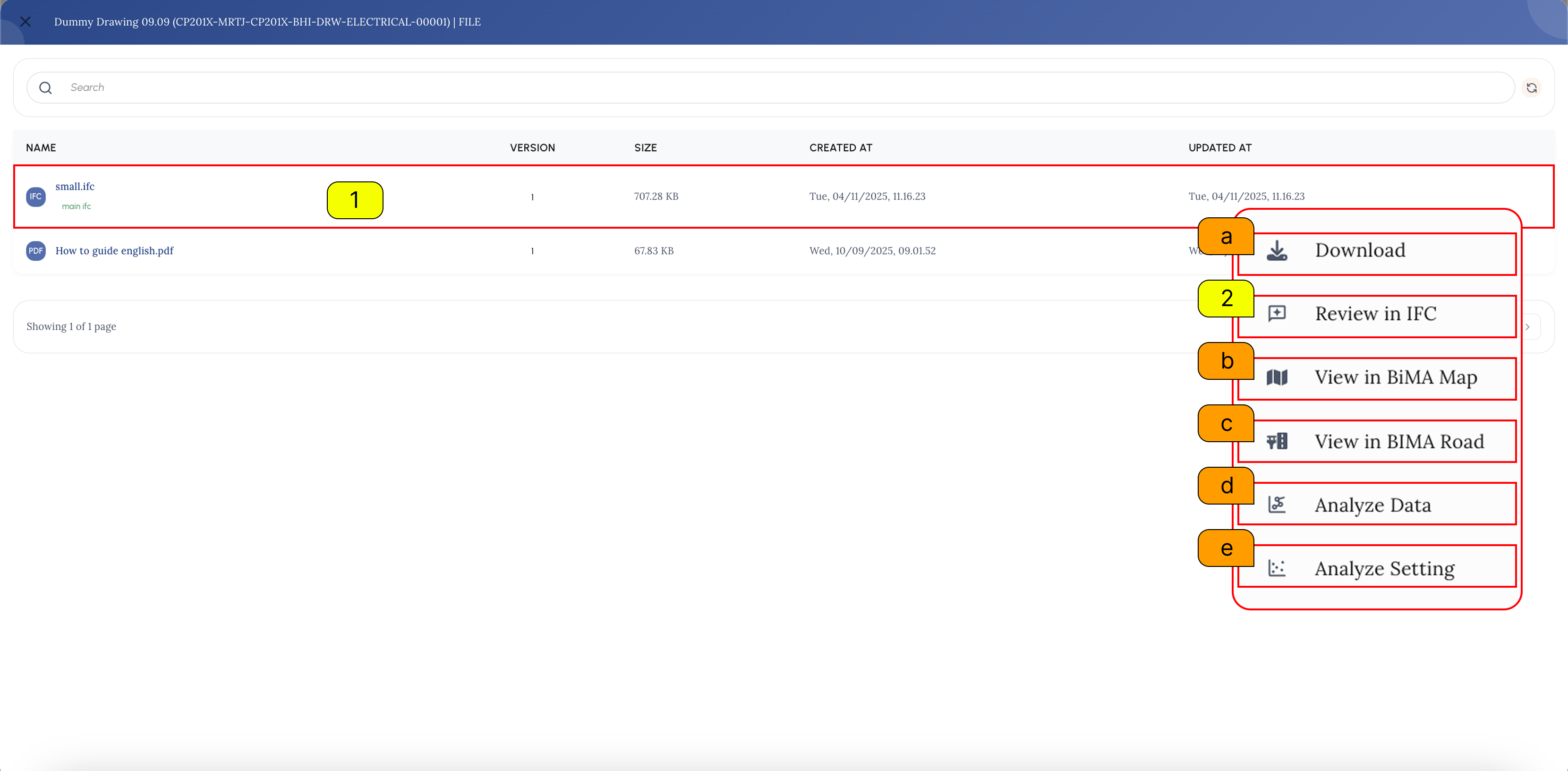Sort by the VERSION column header
Image resolution: width=1568 pixels, height=771 pixels.
[533, 148]
